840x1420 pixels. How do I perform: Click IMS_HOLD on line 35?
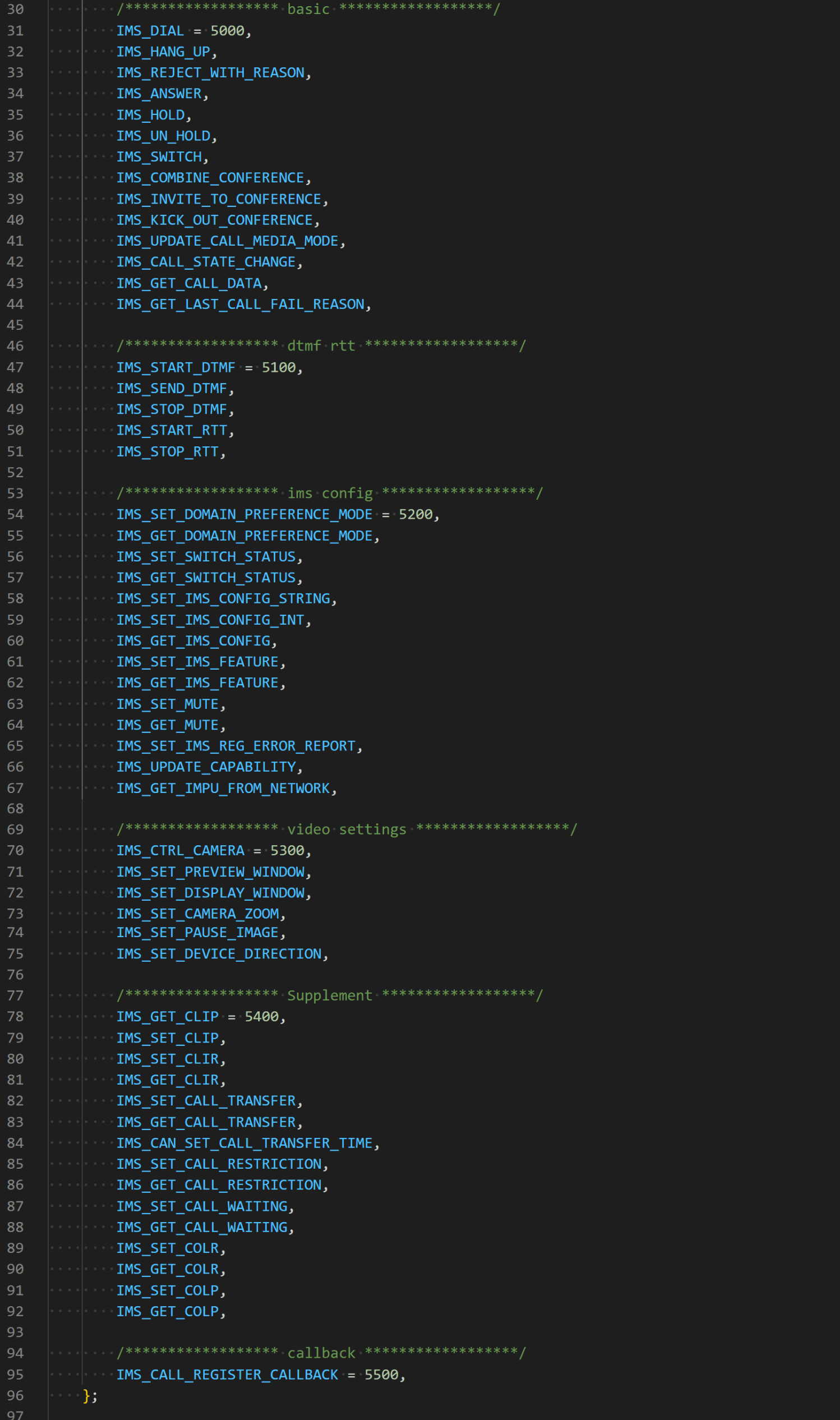(x=151, y=115)
